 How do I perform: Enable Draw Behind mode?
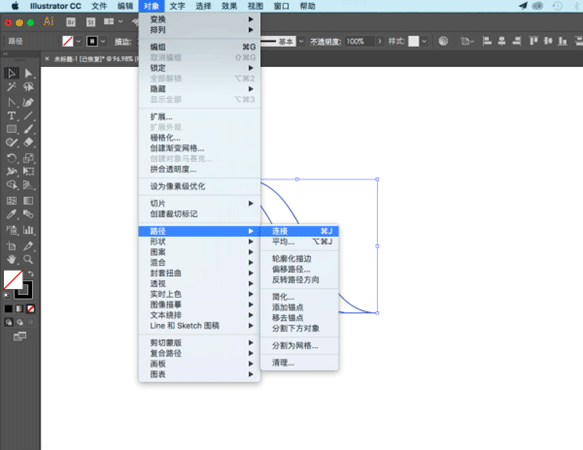click(20, 322)
